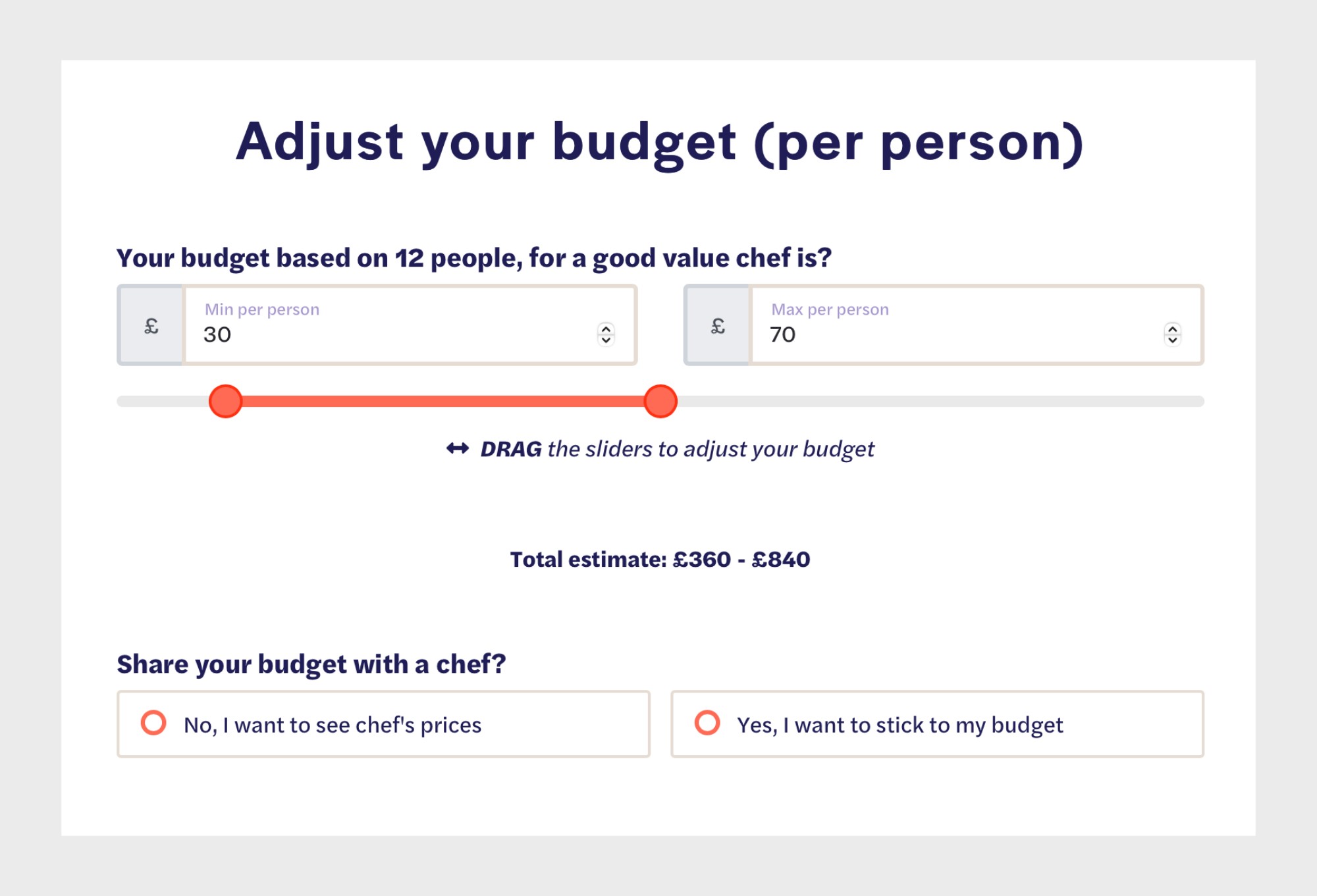The width and height of the screenshot is (1317, 896).
Task: Select the 'No, I want to see chef's prices' radio
Action: point(153,723)
